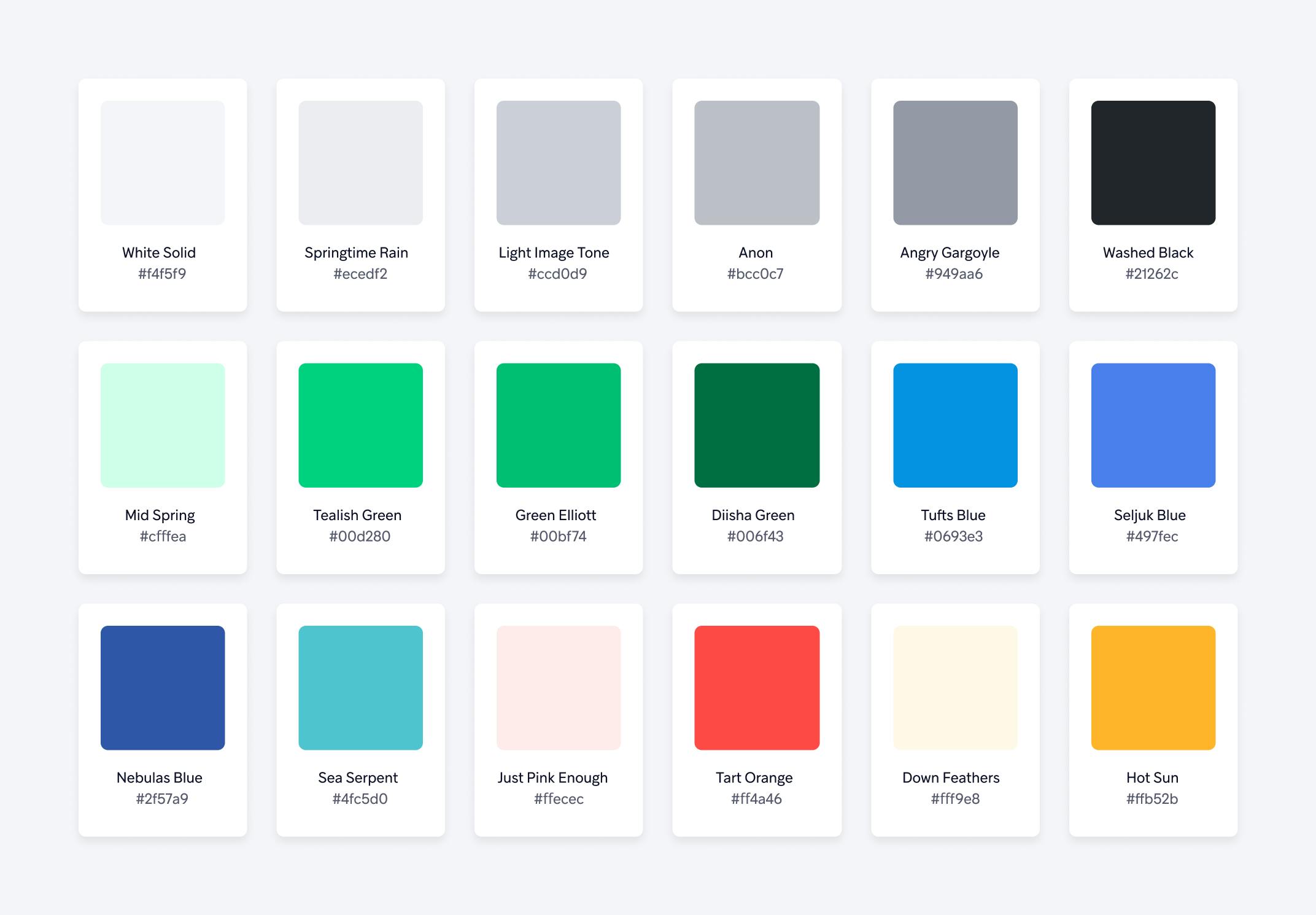Click the Mid Spring mint swatch
The image size is (1316, 915).
click(x=163, y=425)
